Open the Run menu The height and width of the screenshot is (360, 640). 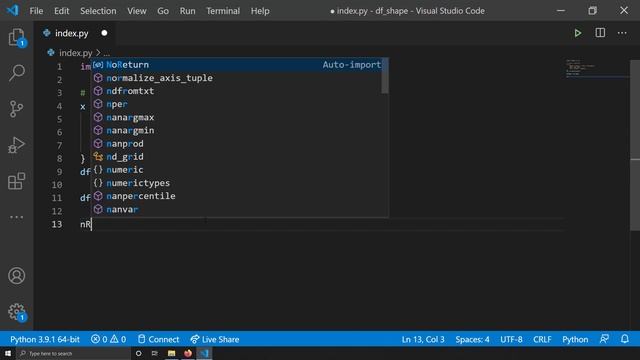187,11
